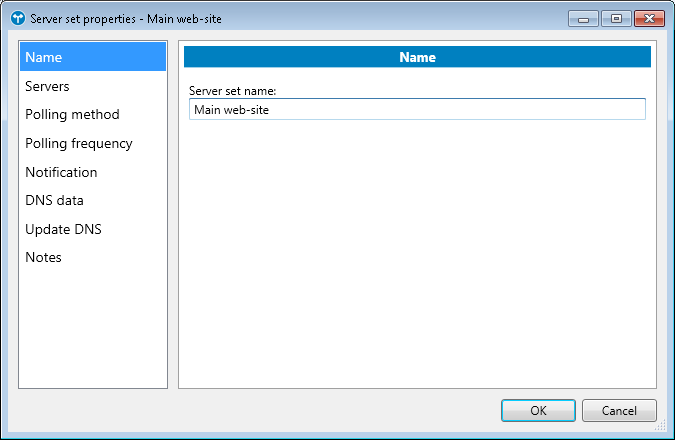
Task: Click the application icon in the title bar
Action: [17, 18]
